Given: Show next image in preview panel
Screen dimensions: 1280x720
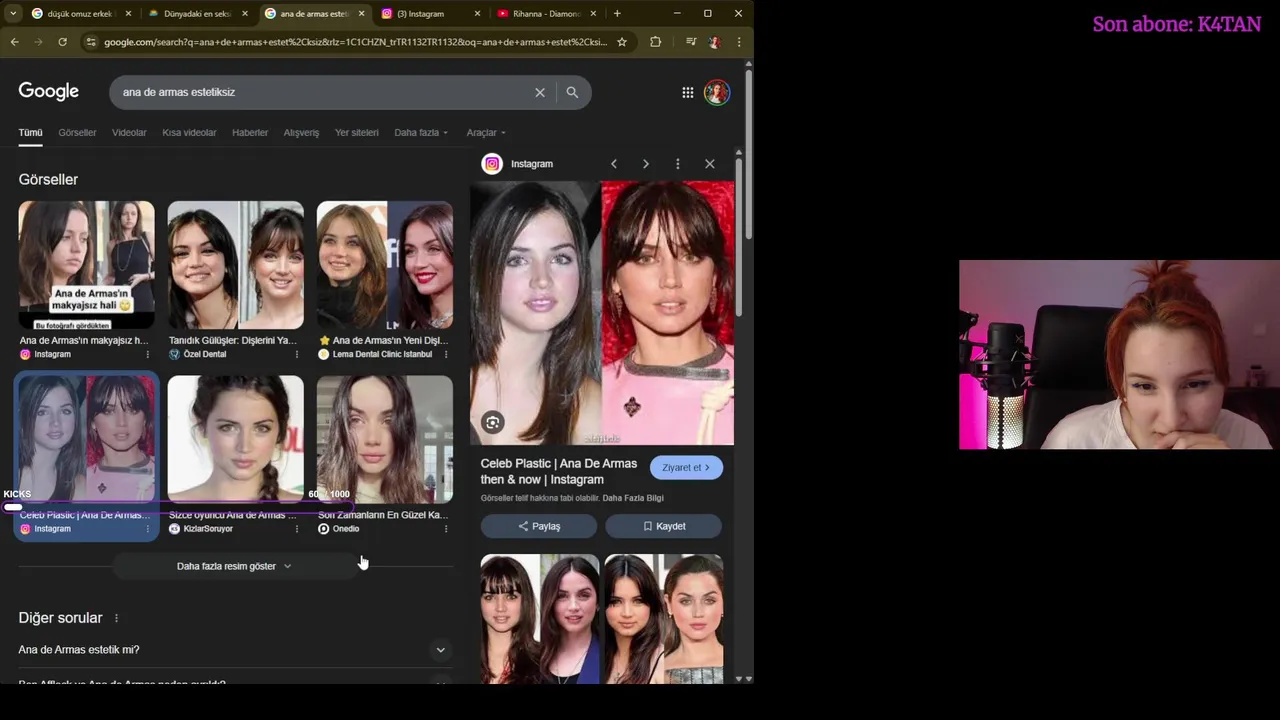Looking at the screenshot, I should (646, 164).
